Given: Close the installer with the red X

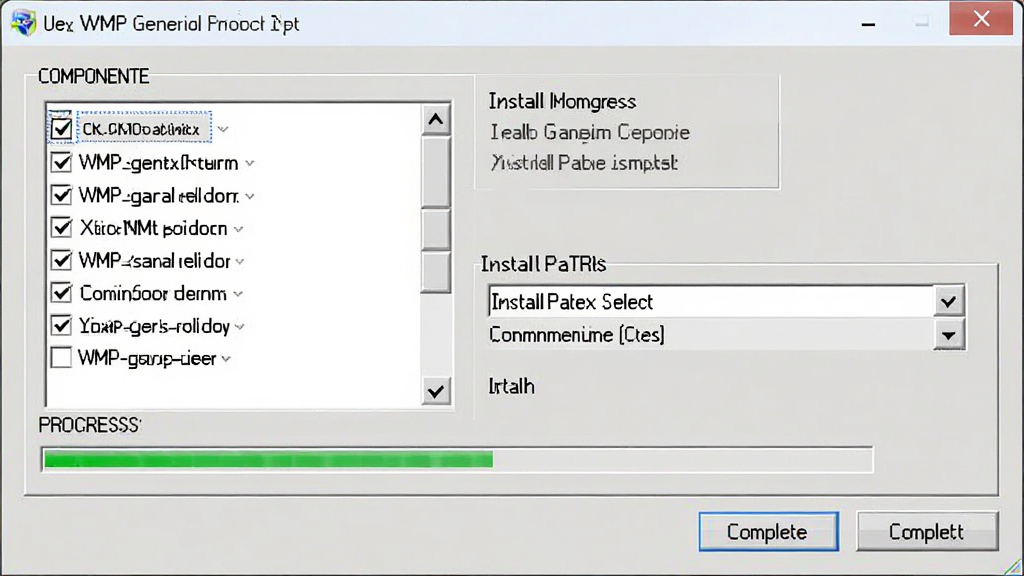Looking at the screenshot, I should click(x=981, y=19).
